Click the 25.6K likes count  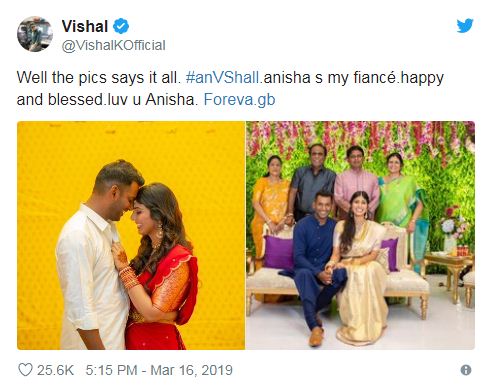55,370
